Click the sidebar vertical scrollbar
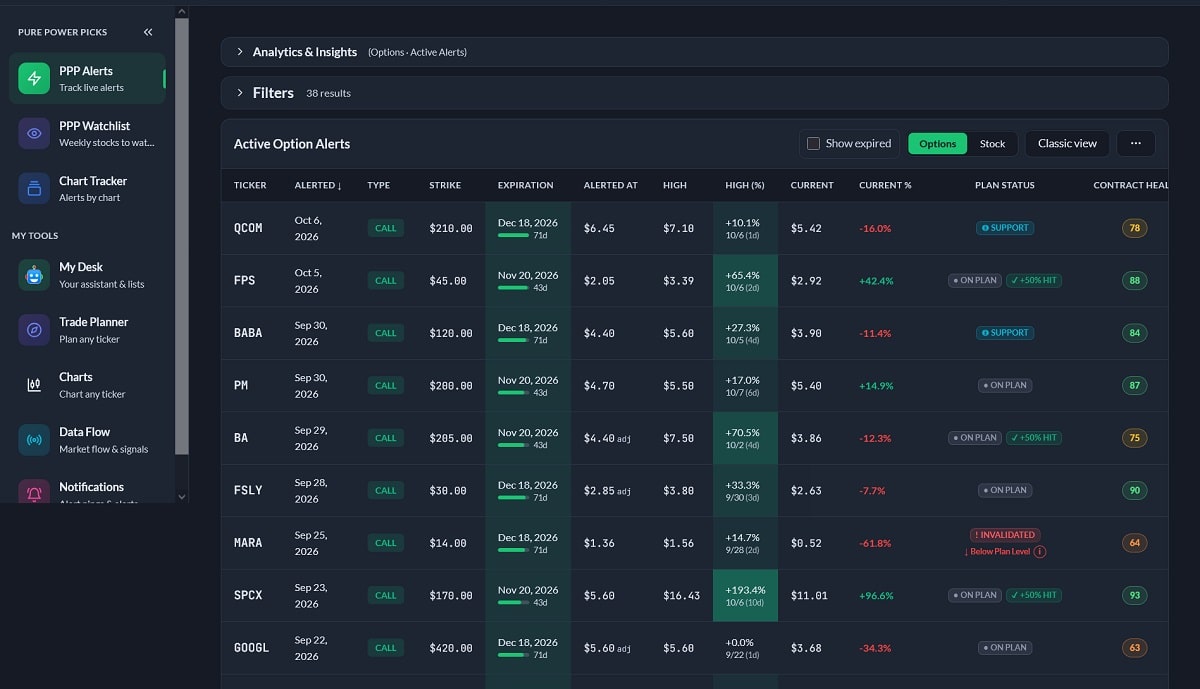The width and height of the screenshot is (1200, 689). 181,237
